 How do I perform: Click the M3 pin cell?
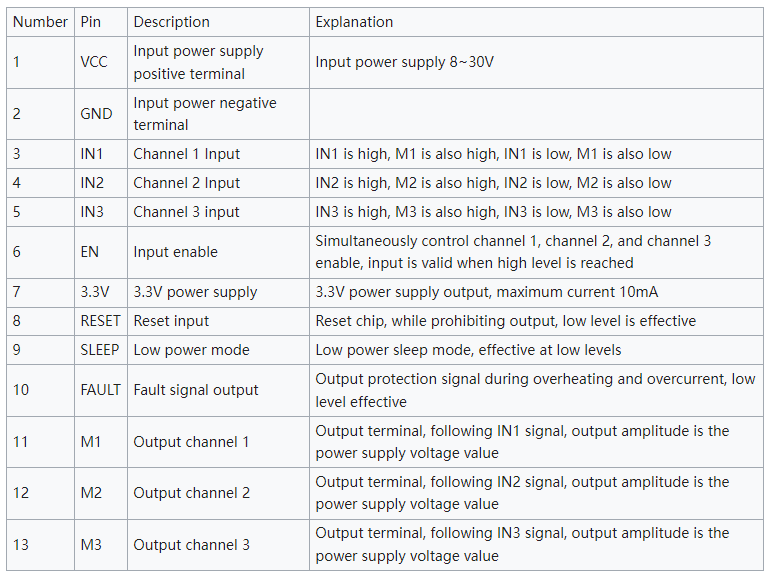coord(101,545)
